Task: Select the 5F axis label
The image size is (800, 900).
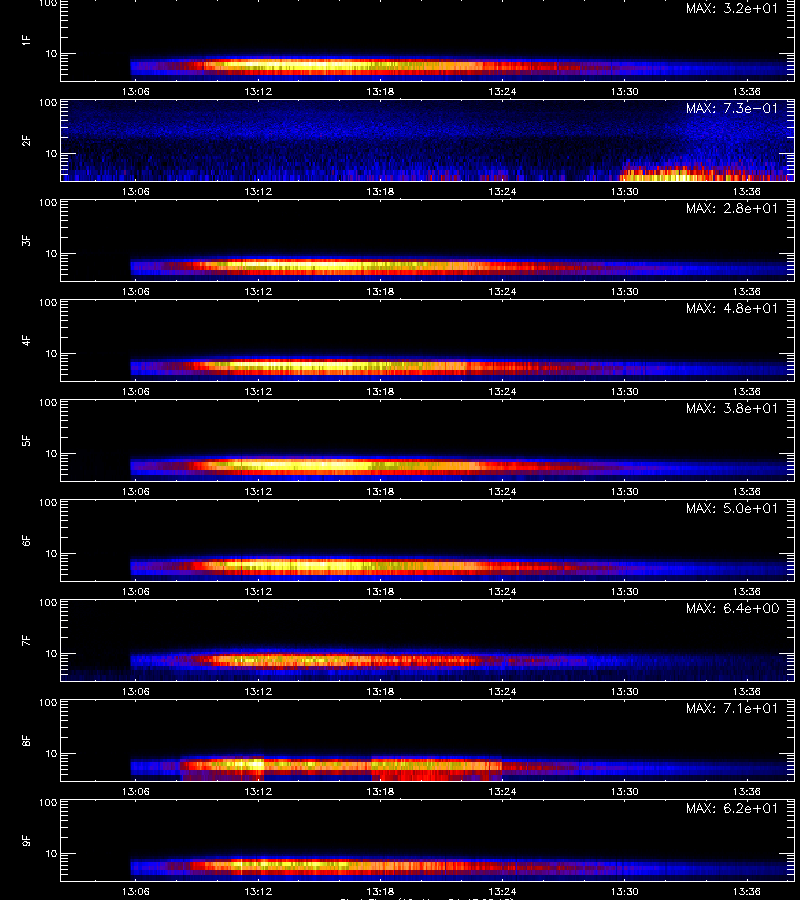Action: click(x=26, y=440)
